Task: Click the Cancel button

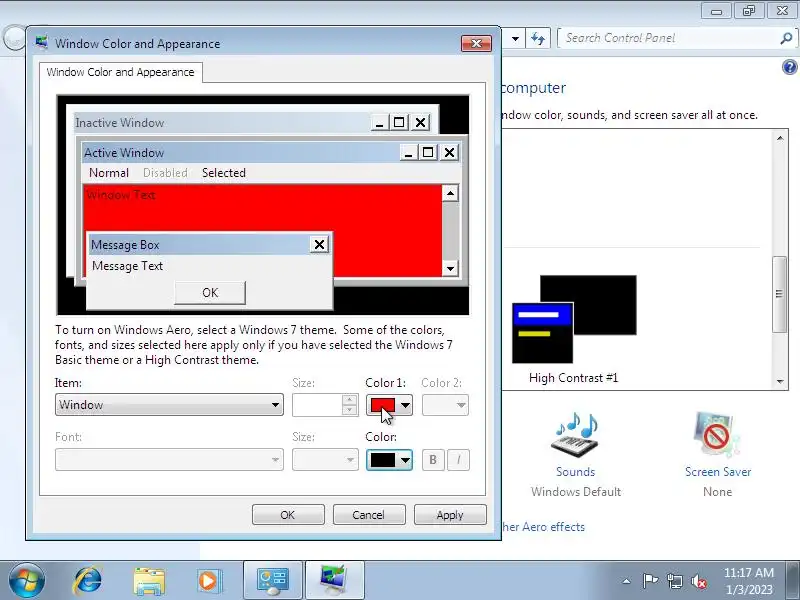Action: (x=369, y=515)
